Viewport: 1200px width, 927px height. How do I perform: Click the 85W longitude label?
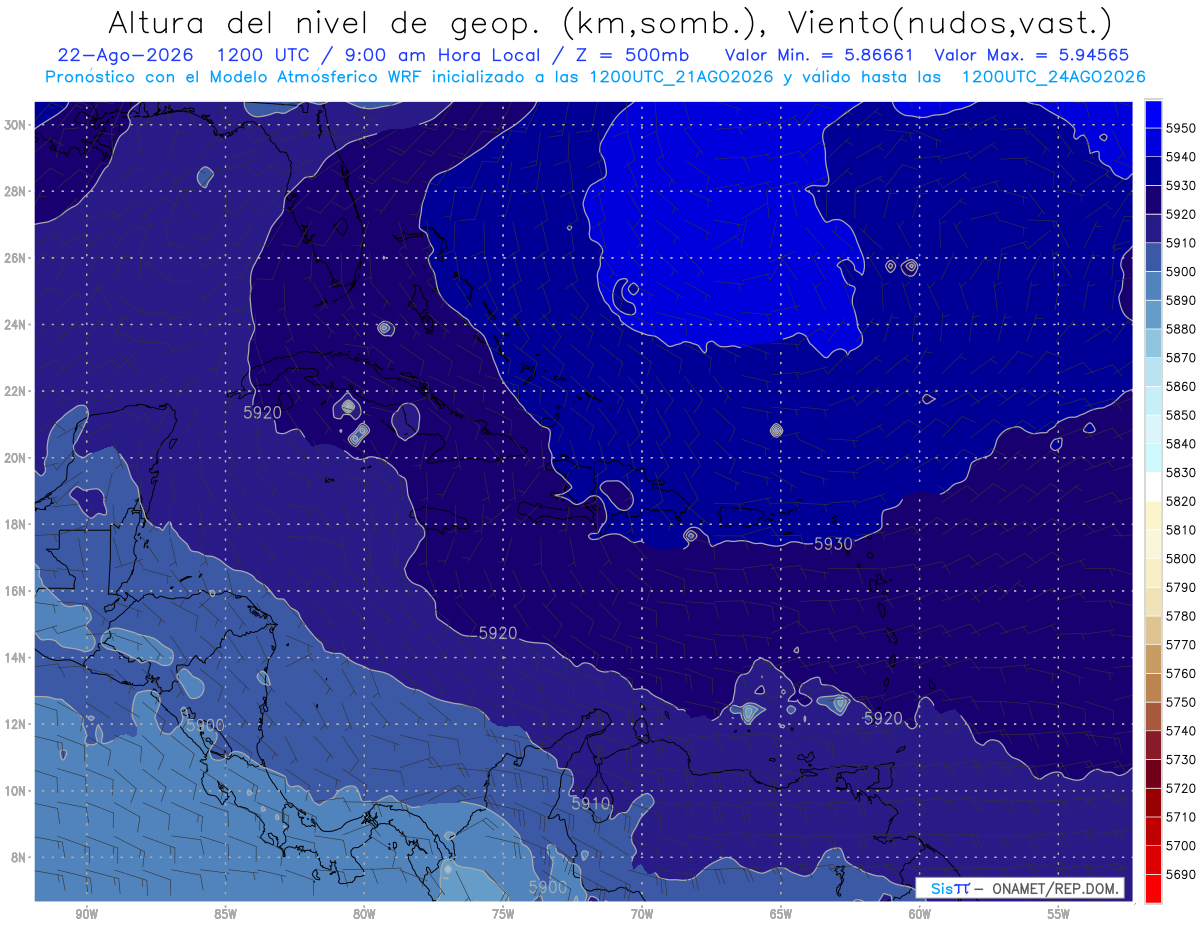(x=226, y=914)
